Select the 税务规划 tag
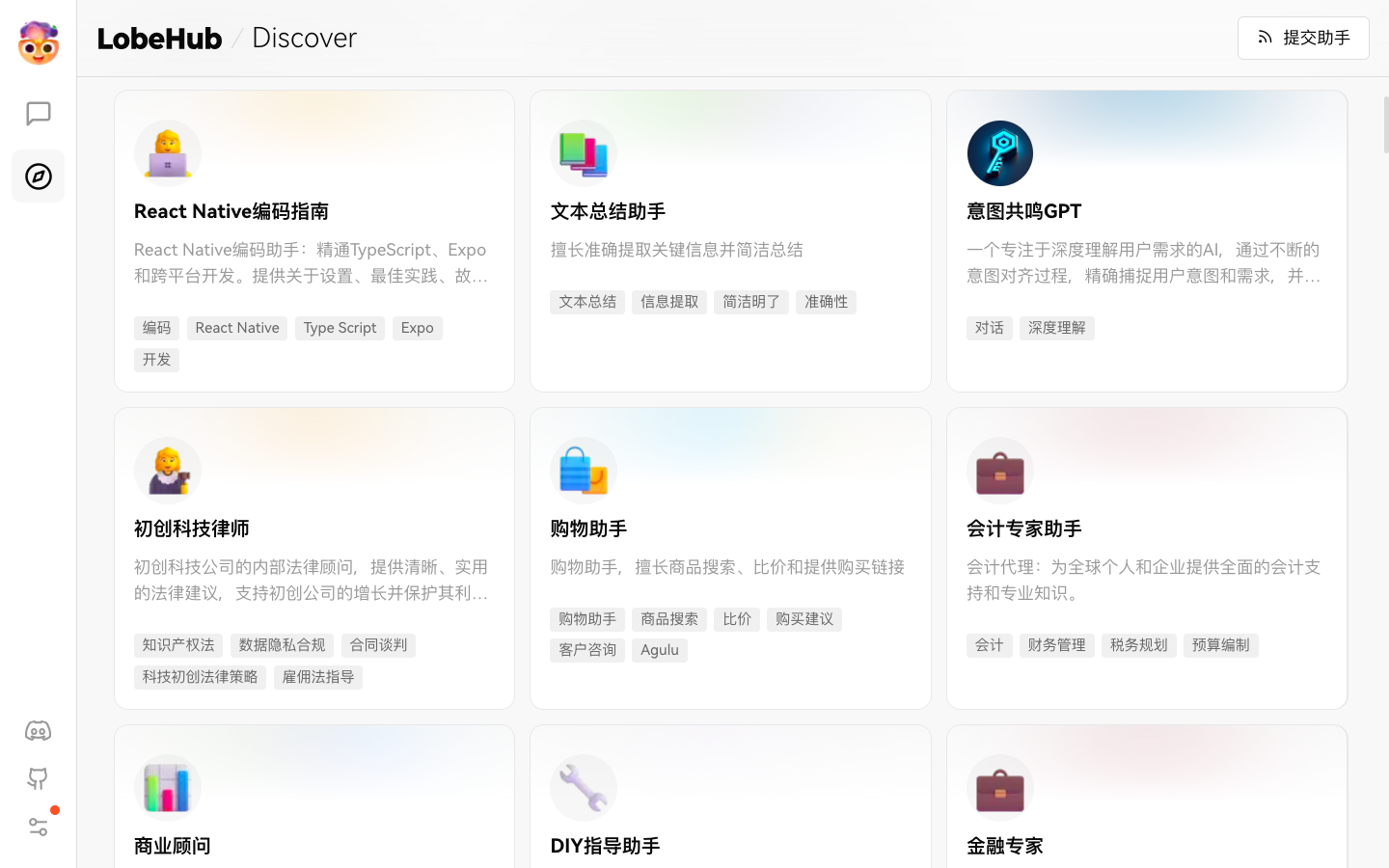Image resolution: width=1389 pixels, height=868 pixels. [x=1139, y=645]
